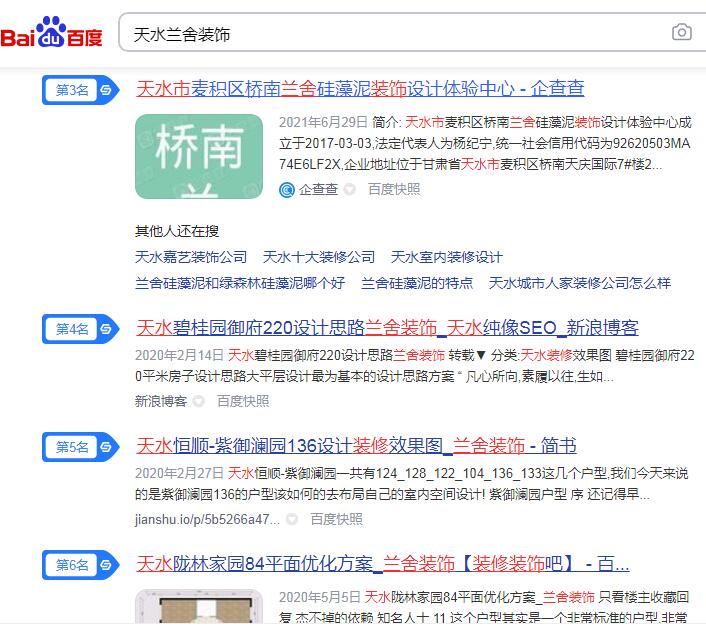Search 天水城市人家装修公司怎么样 suggestion

click(x=580, y=283)
